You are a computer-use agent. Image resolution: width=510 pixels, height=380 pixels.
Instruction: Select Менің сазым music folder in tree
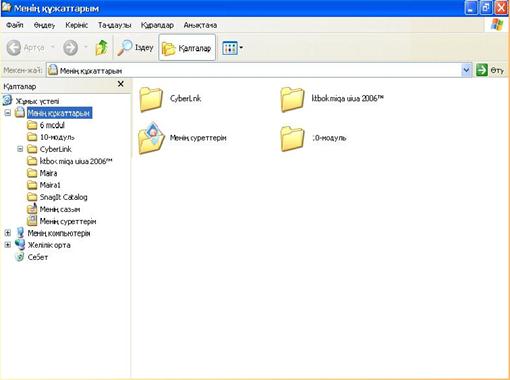tap(60, 209)
